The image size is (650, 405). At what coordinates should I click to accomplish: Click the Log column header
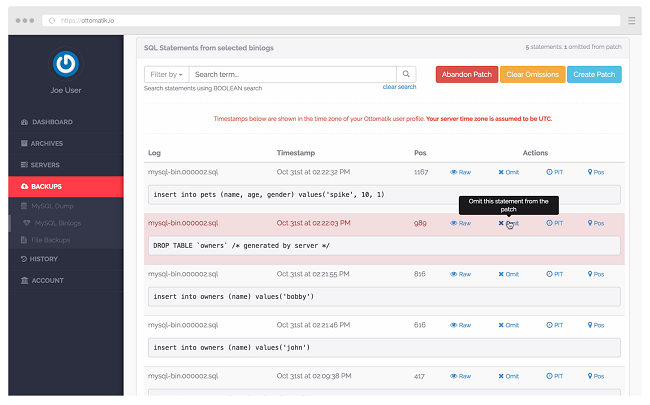coord(154,153)
